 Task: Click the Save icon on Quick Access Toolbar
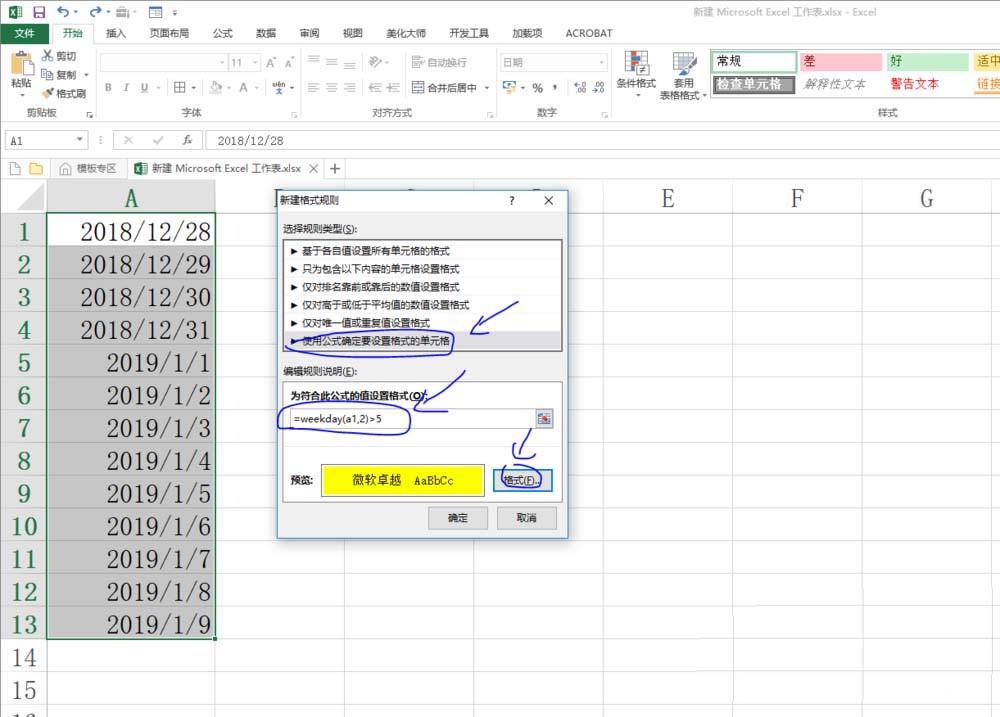pos(38,12)
